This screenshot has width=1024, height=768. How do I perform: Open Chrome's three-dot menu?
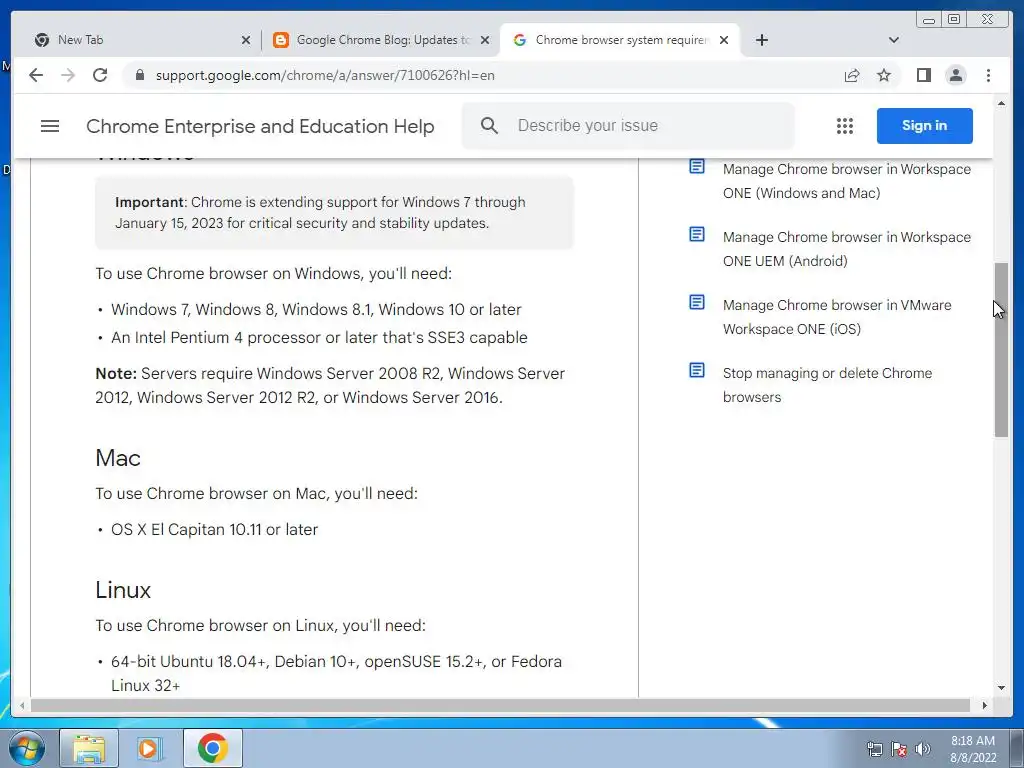988,75
